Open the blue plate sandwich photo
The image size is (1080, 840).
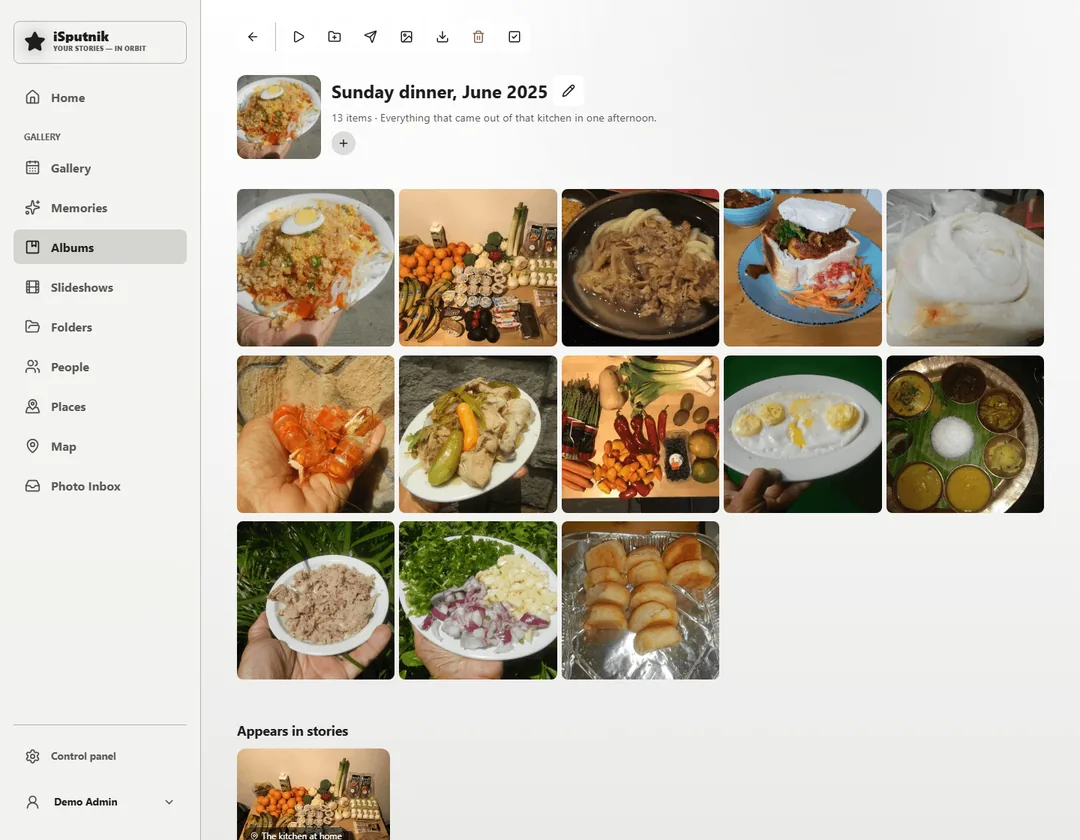(x=803, y=268)
